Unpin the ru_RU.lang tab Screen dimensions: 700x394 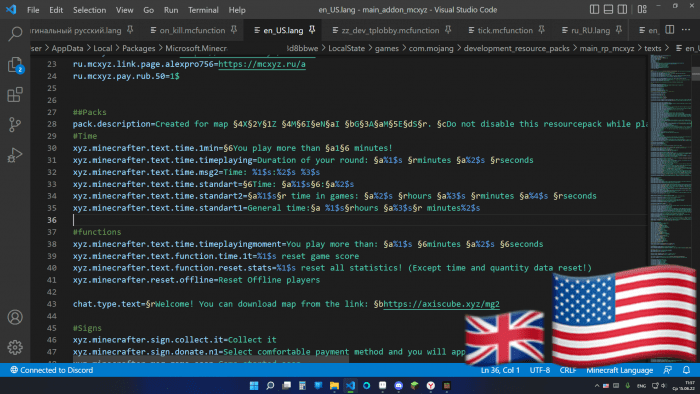point(619,30)
